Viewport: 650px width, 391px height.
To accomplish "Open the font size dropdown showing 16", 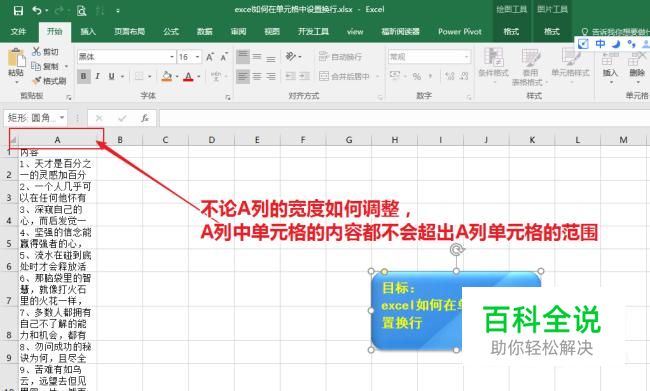I will pyautogui.click(x=197, y=57).
